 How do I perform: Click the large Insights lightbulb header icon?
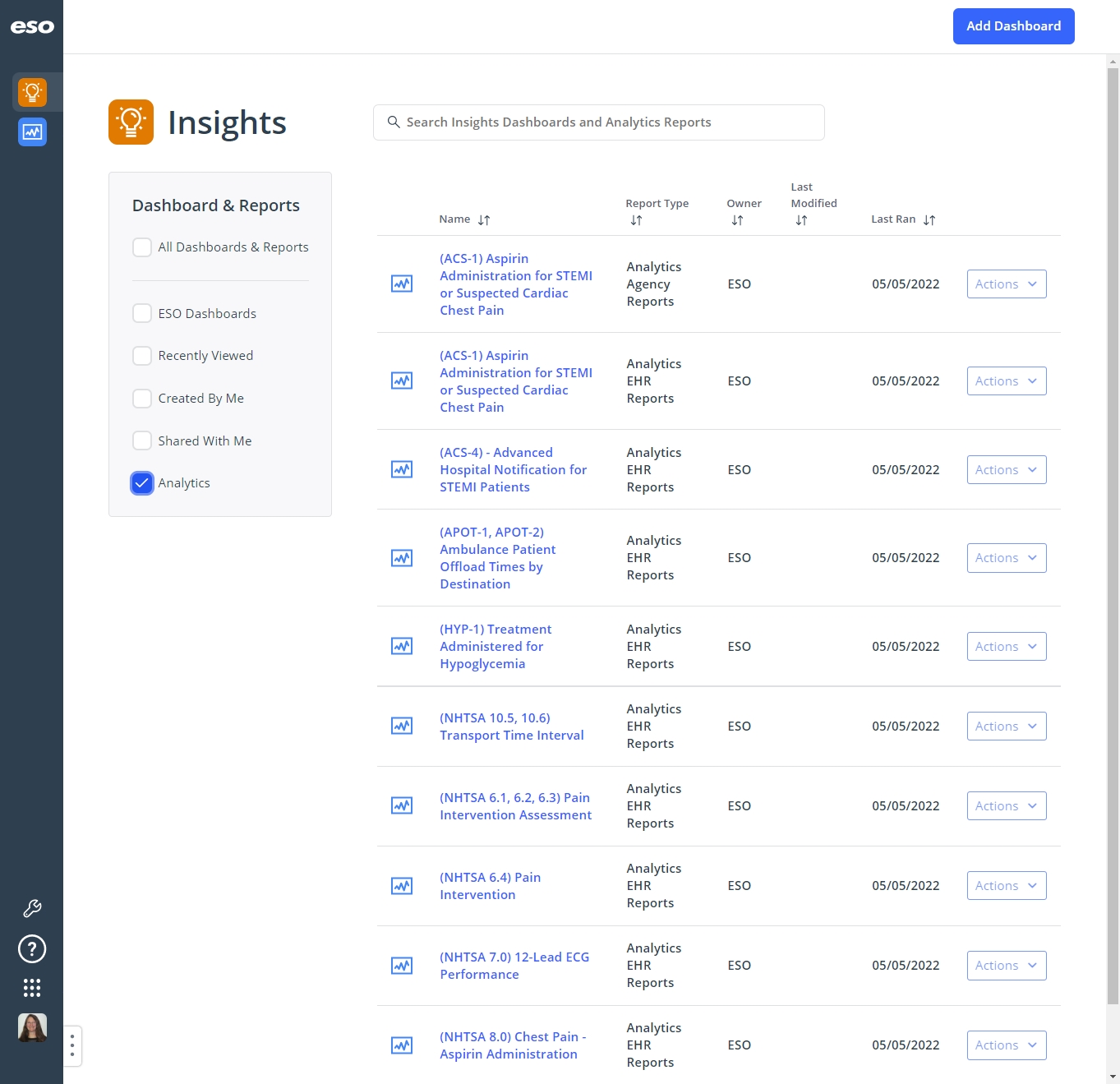131,122
